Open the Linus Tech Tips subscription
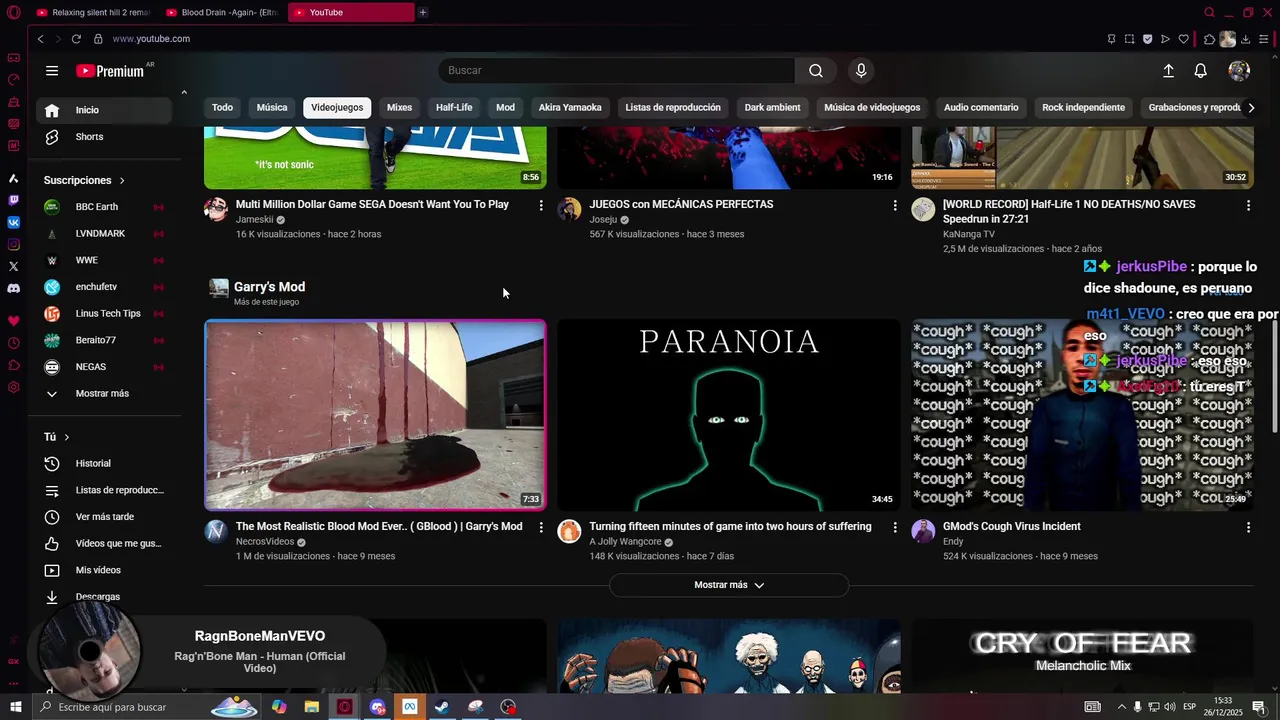Screen dimensions: 1280x720 [104, 314]
